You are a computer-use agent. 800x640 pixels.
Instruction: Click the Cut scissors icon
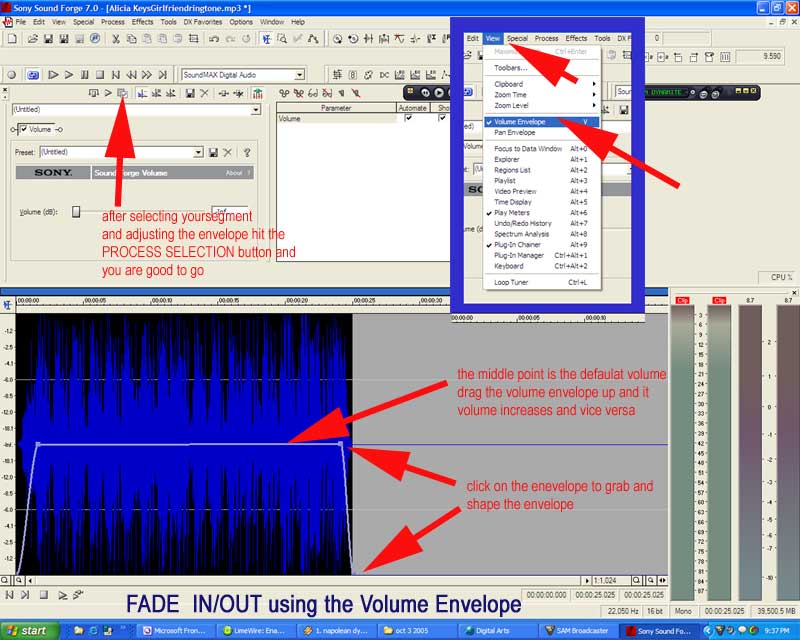point(116,39)
